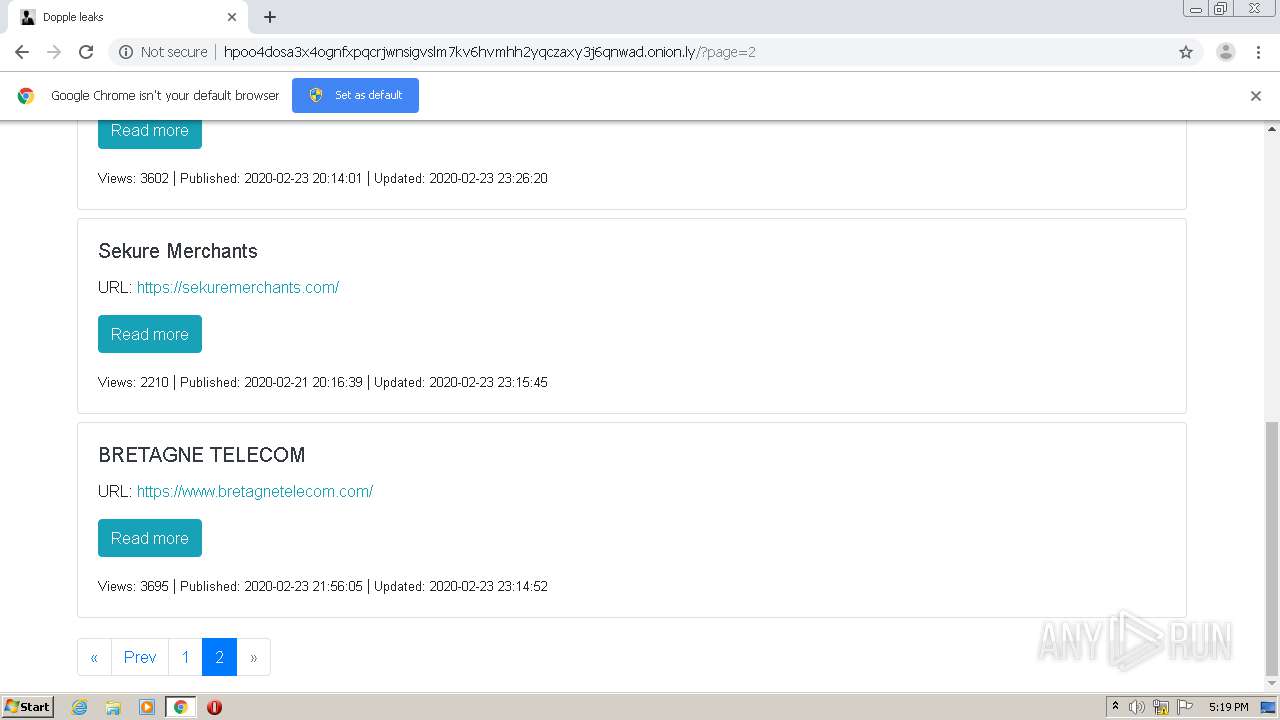Open the Chrome profile avatar
The height and width of the screenshot is (720, 1280).
pos(1226,52)
